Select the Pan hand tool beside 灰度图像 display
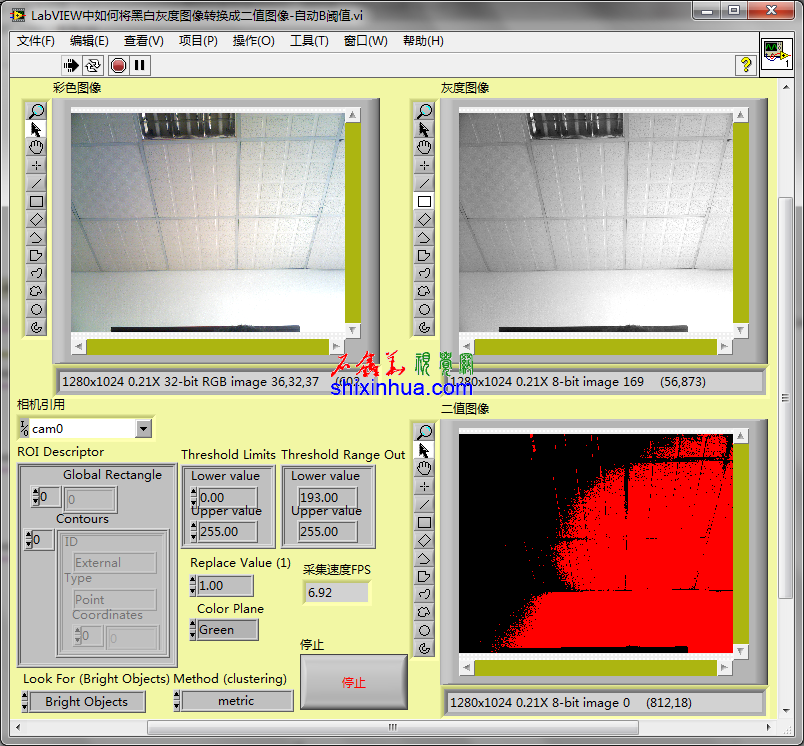The image size is (804, 746). 424,147
